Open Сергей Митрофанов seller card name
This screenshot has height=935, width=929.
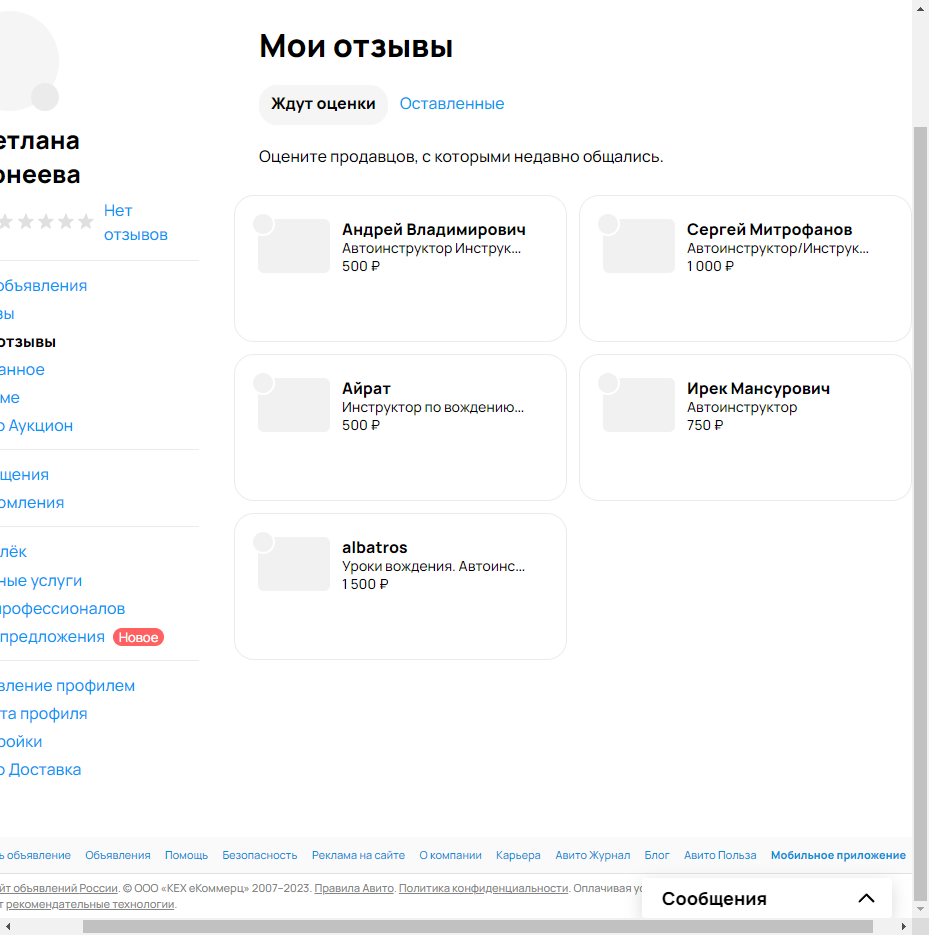coord(769,230)
